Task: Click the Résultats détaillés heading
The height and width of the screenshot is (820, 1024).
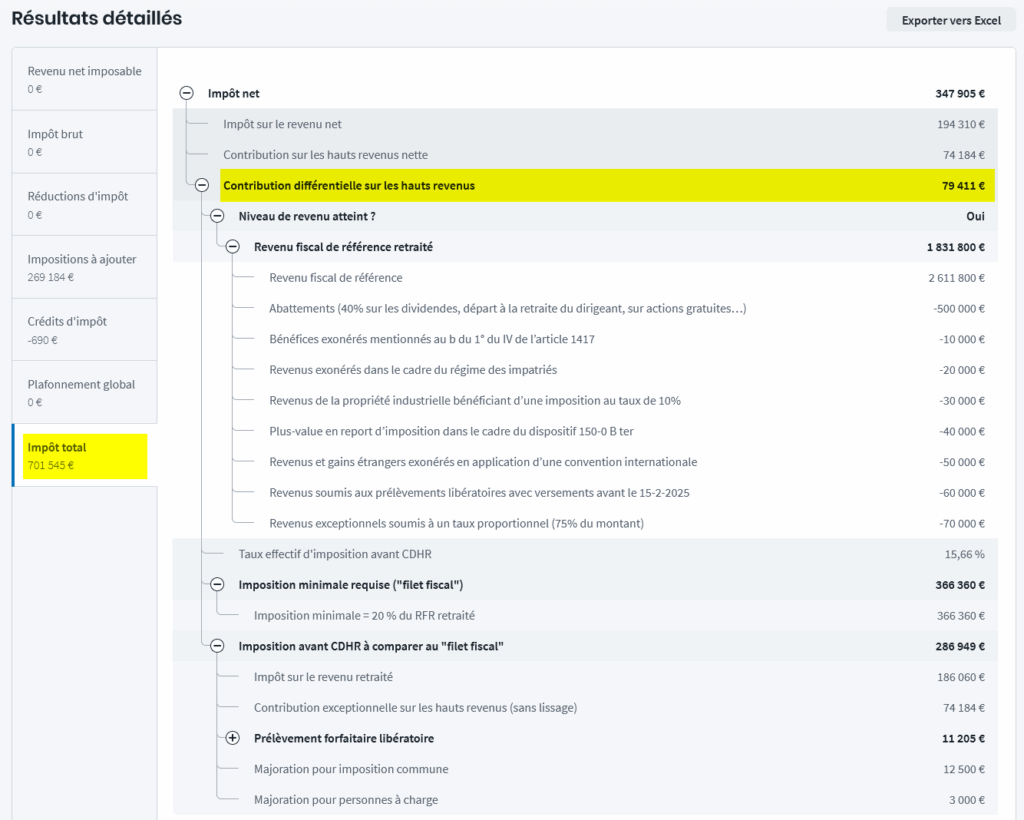Action: click(97, 18)
